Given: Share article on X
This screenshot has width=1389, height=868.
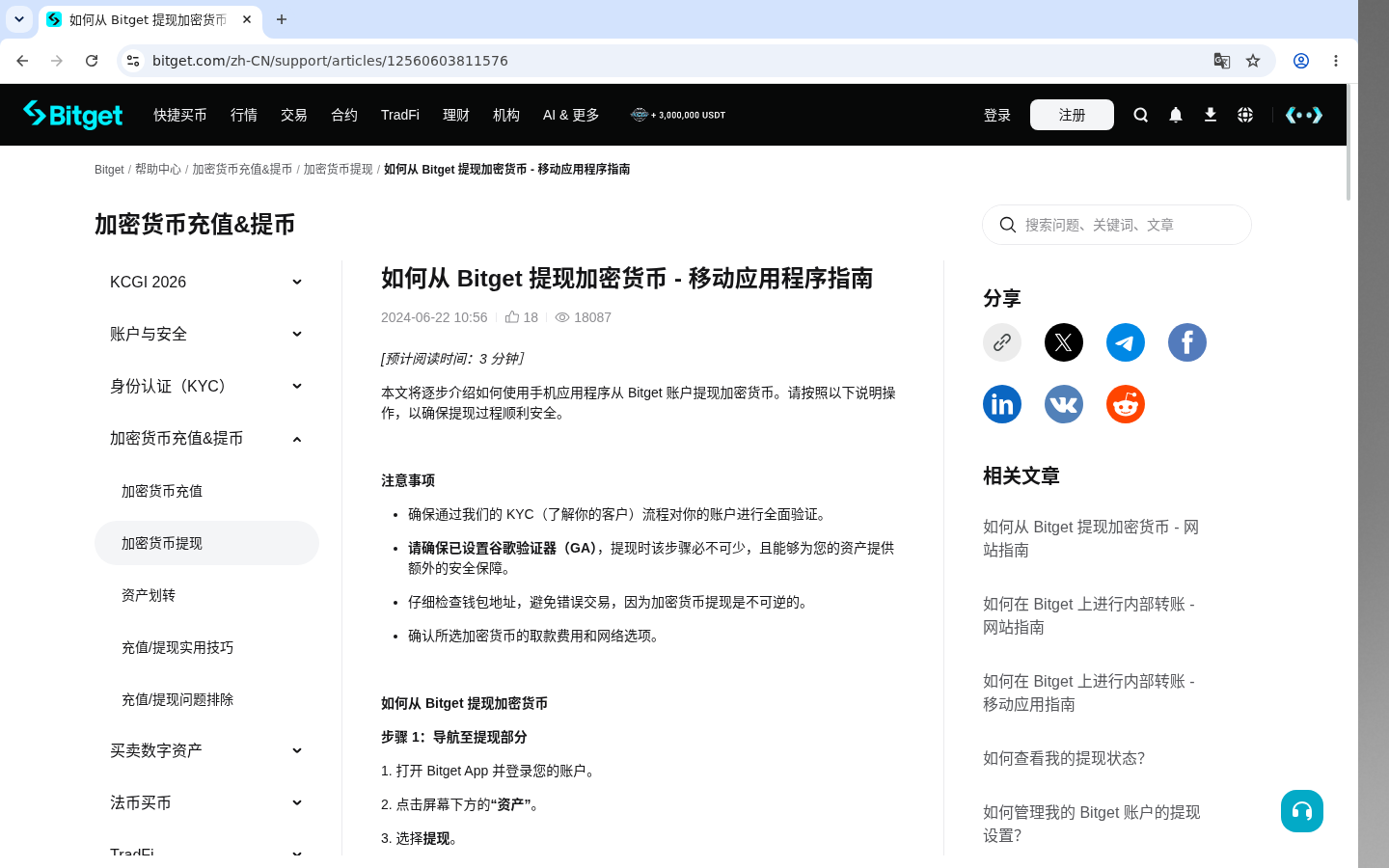Looking at the screenshot, I should pos(1064,342).
